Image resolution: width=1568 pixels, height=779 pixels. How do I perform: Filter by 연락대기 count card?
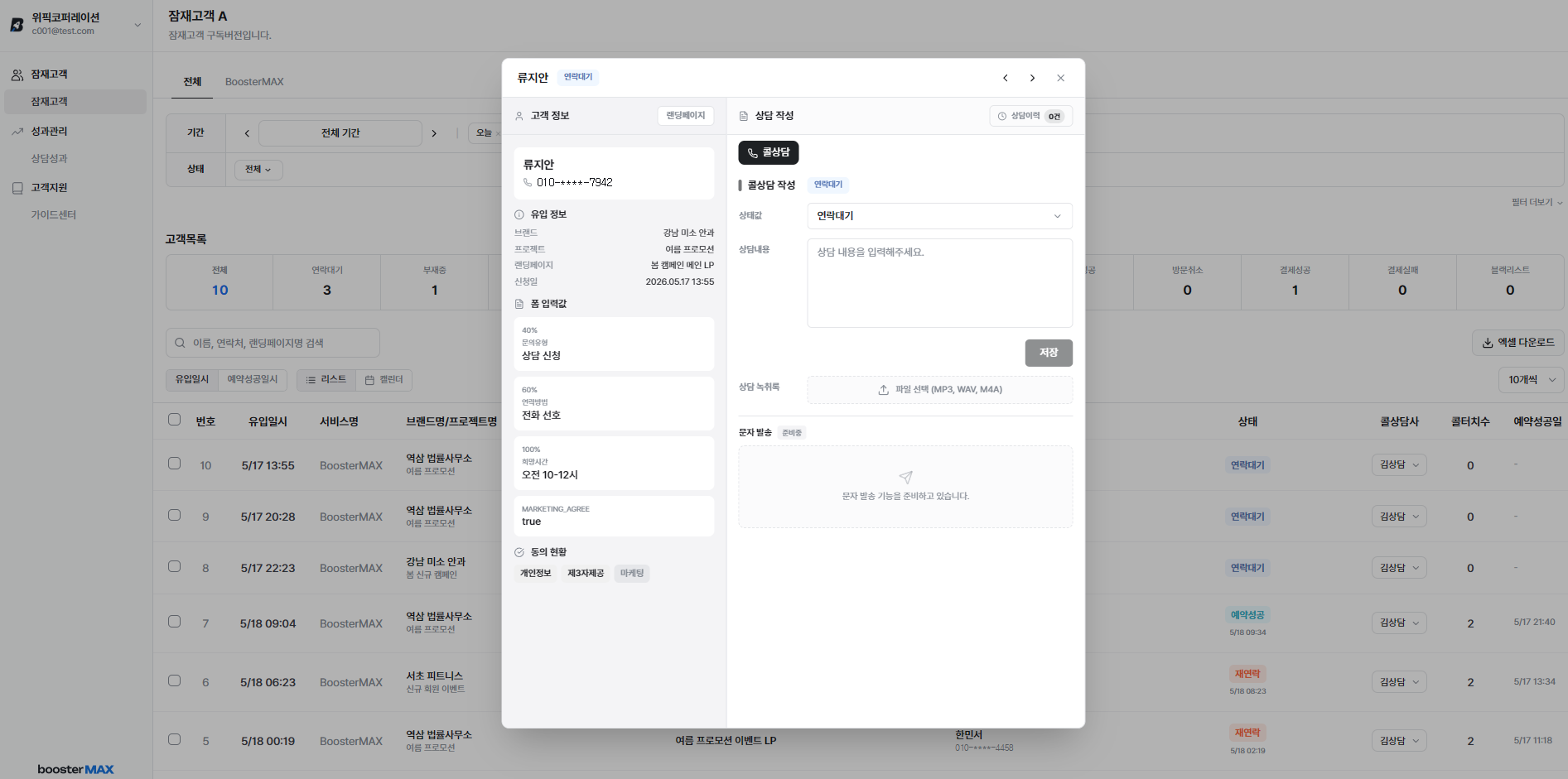click(327, 282)
